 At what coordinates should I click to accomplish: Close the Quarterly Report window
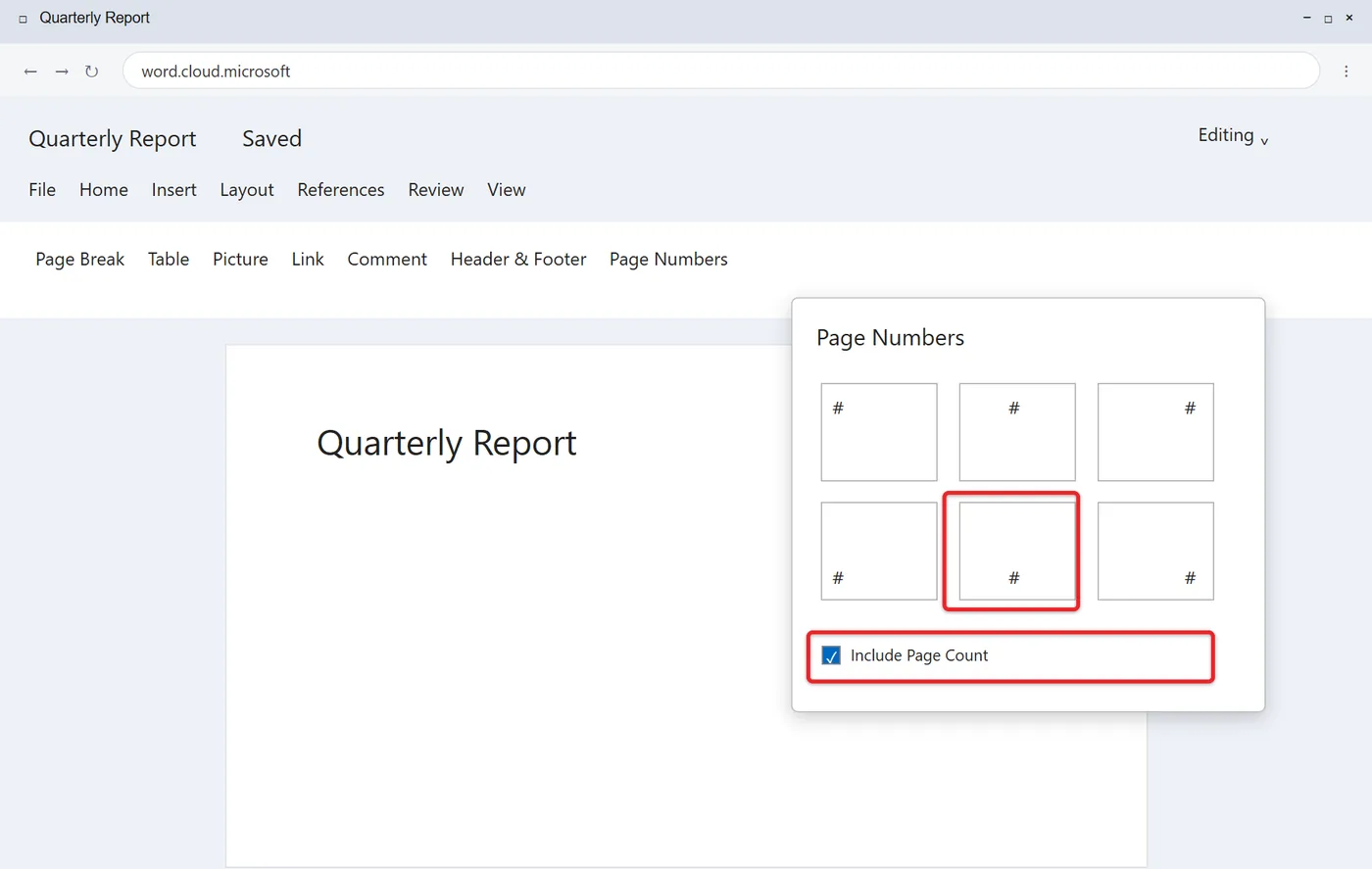coord(1349,18)
